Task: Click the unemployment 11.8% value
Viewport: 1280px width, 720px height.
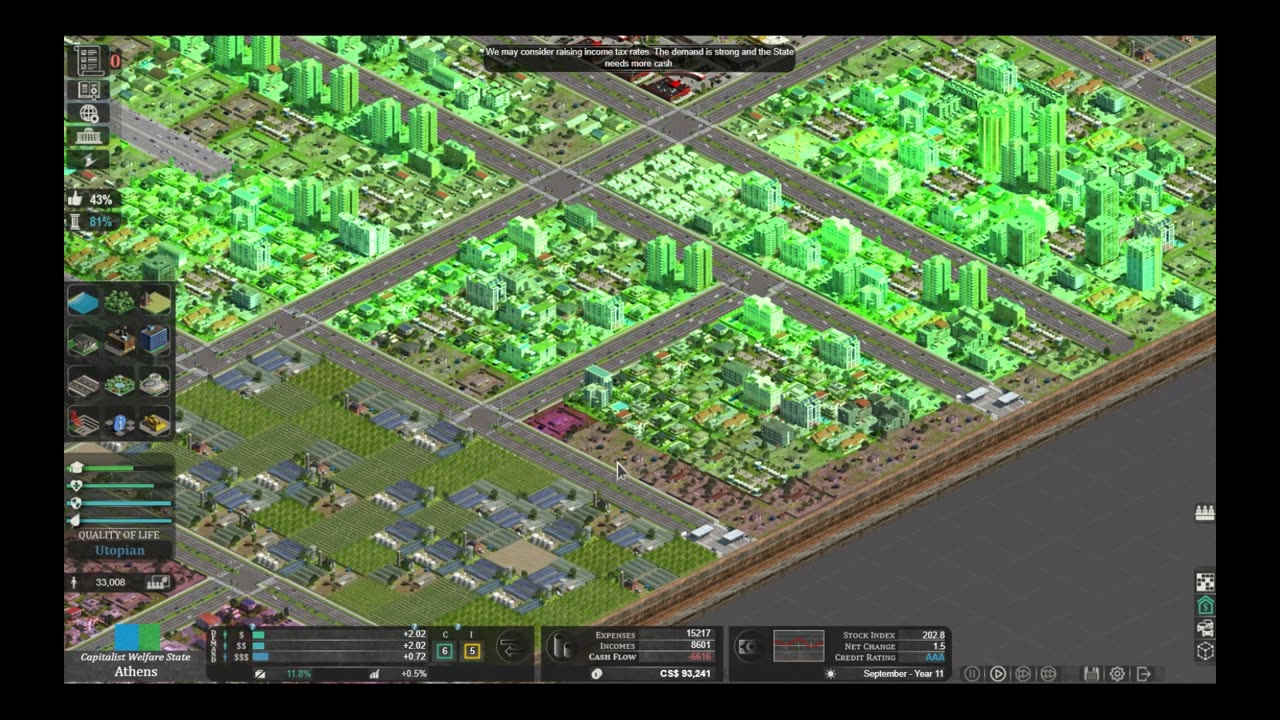Action: coord(298,674)
